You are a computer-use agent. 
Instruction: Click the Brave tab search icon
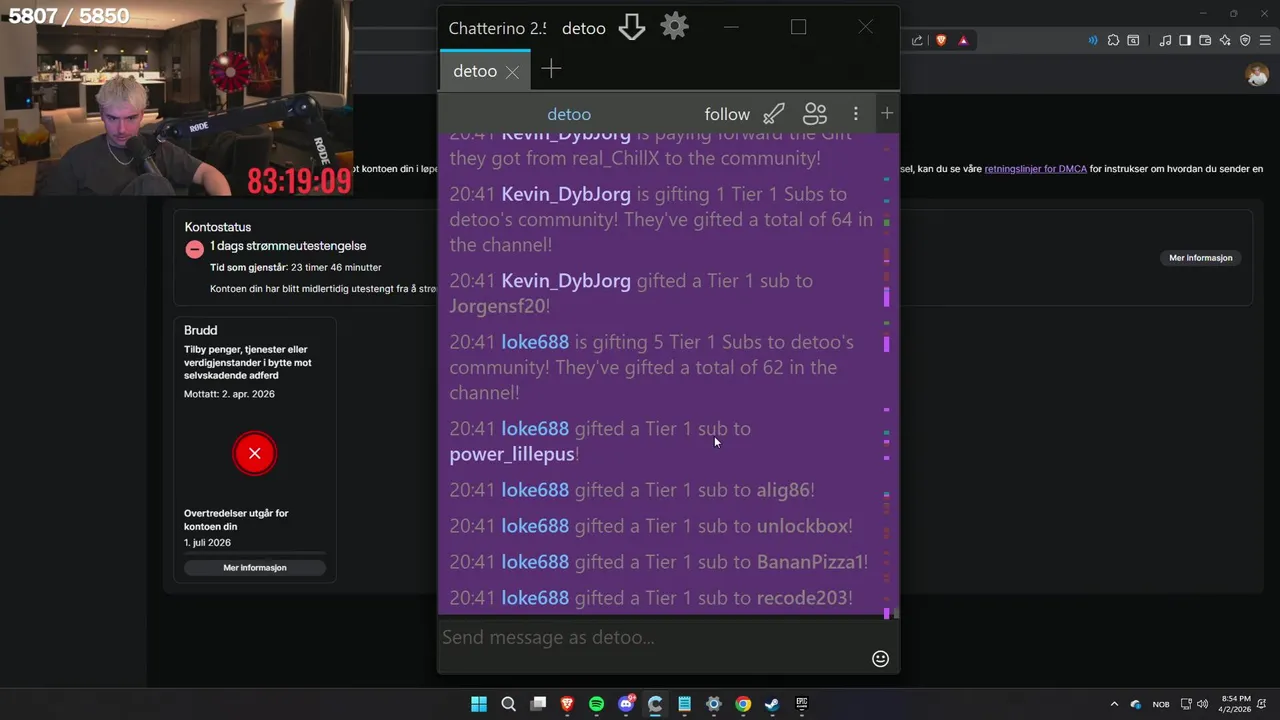click(x=1133, y=40)
